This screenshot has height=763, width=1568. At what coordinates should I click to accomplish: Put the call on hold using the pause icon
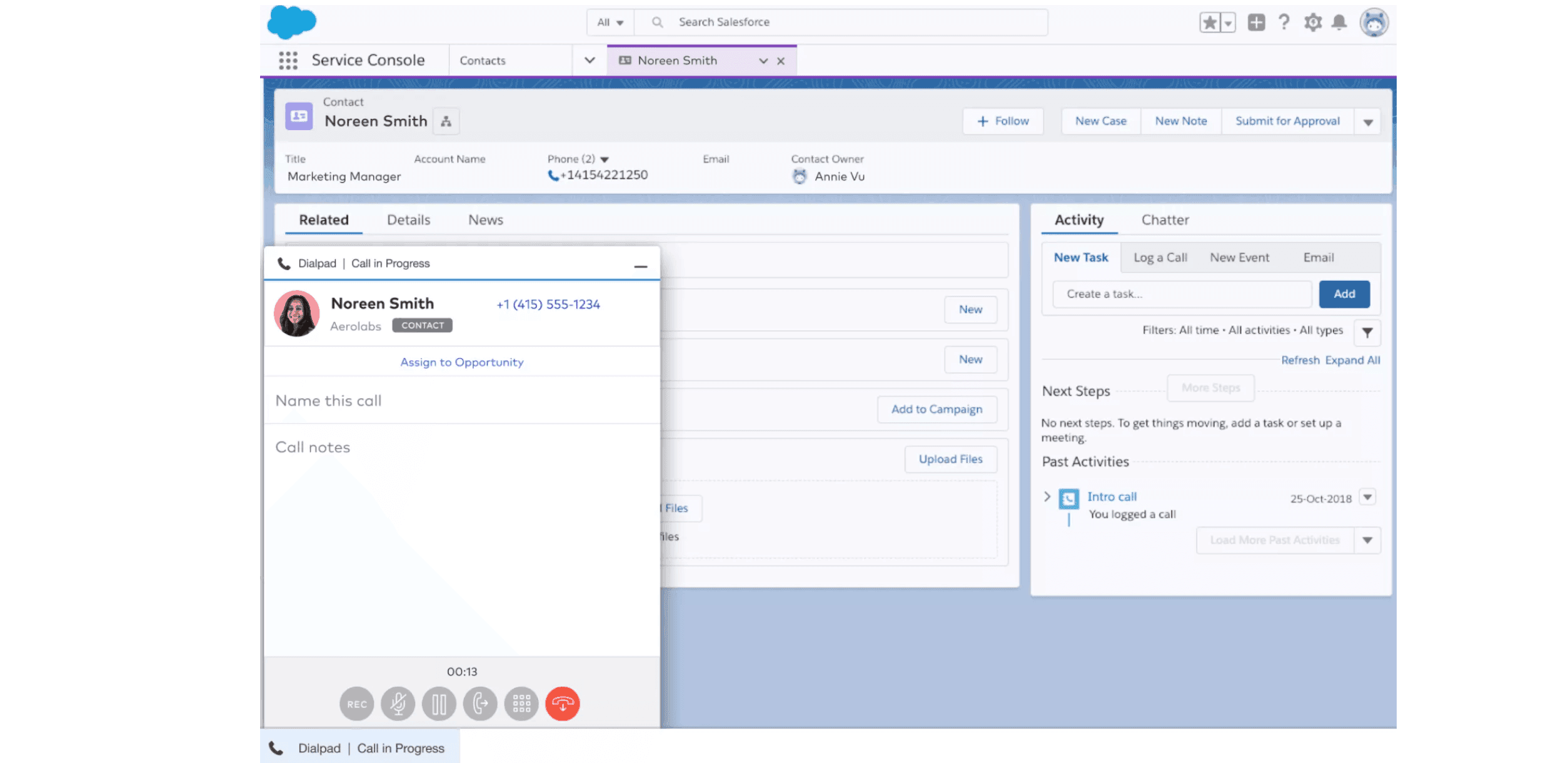coord(439,704)
